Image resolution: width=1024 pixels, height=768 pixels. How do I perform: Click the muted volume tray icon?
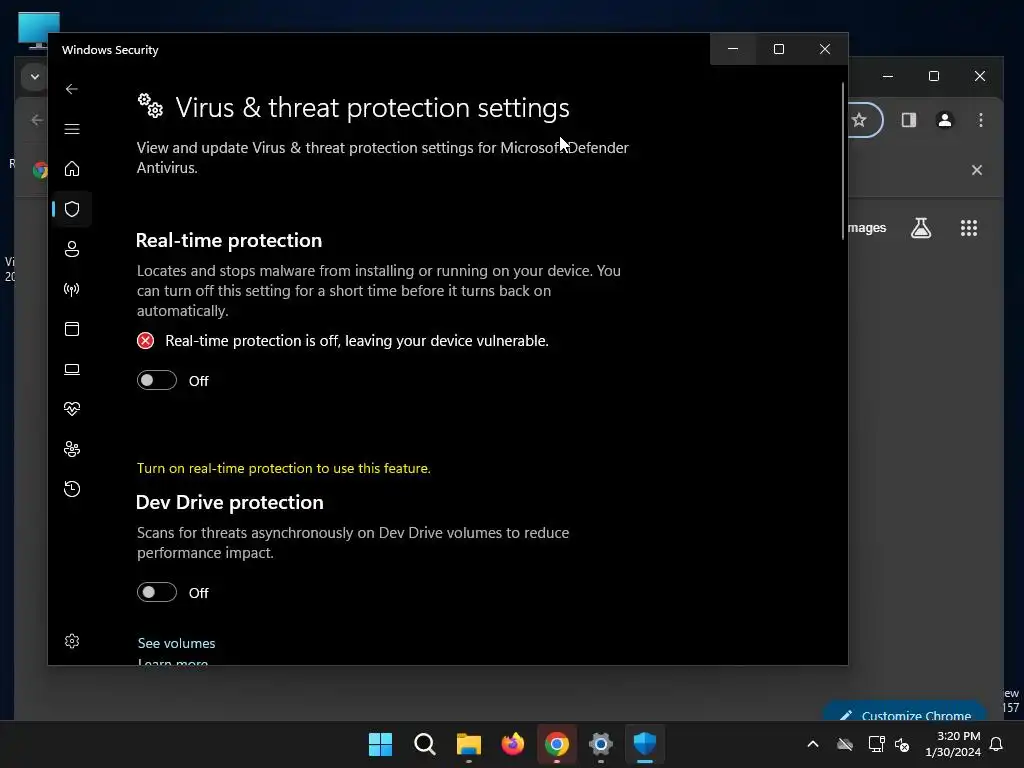coord(902,744)
